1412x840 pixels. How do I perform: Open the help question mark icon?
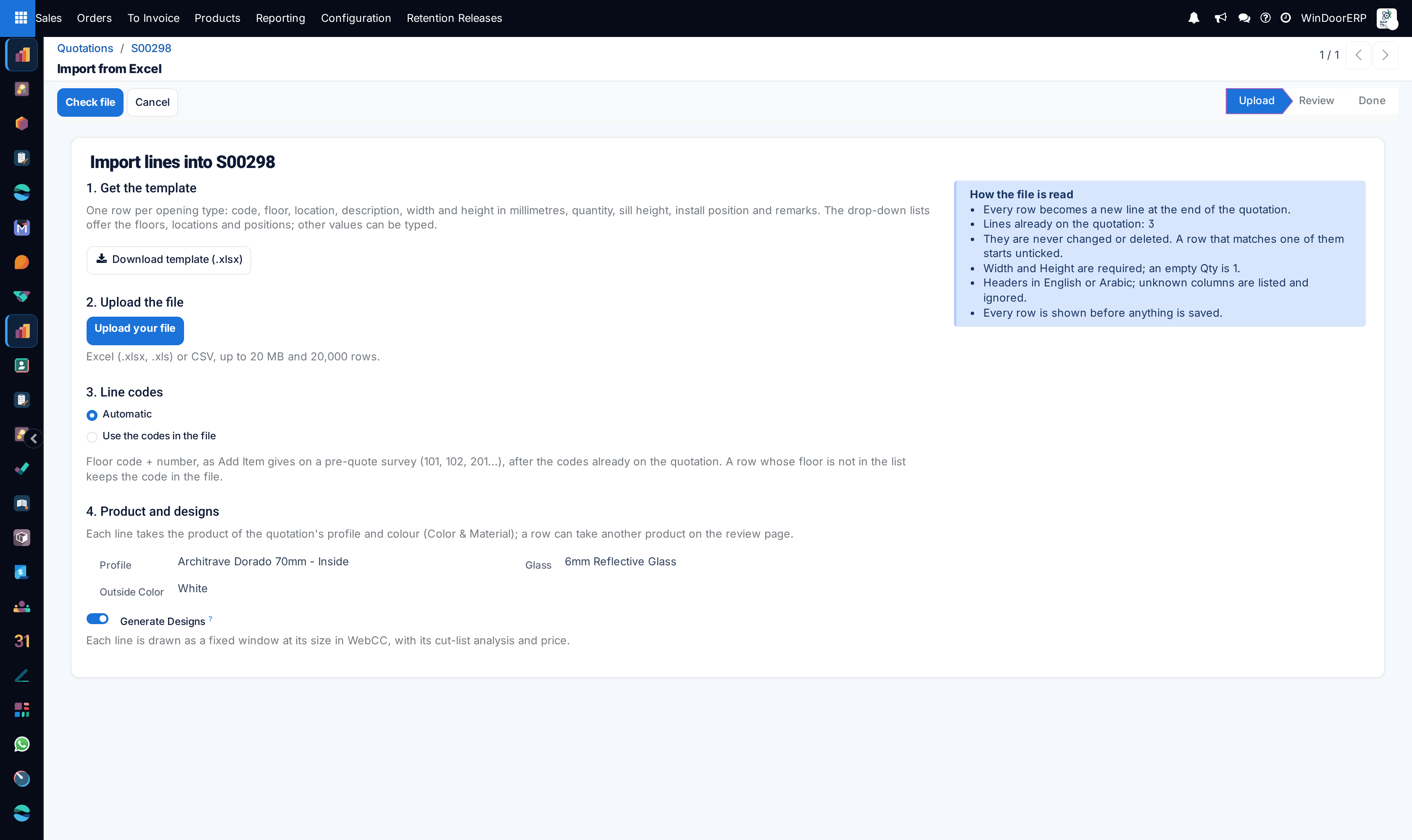pyautogui.click(x=1265, y=18)
